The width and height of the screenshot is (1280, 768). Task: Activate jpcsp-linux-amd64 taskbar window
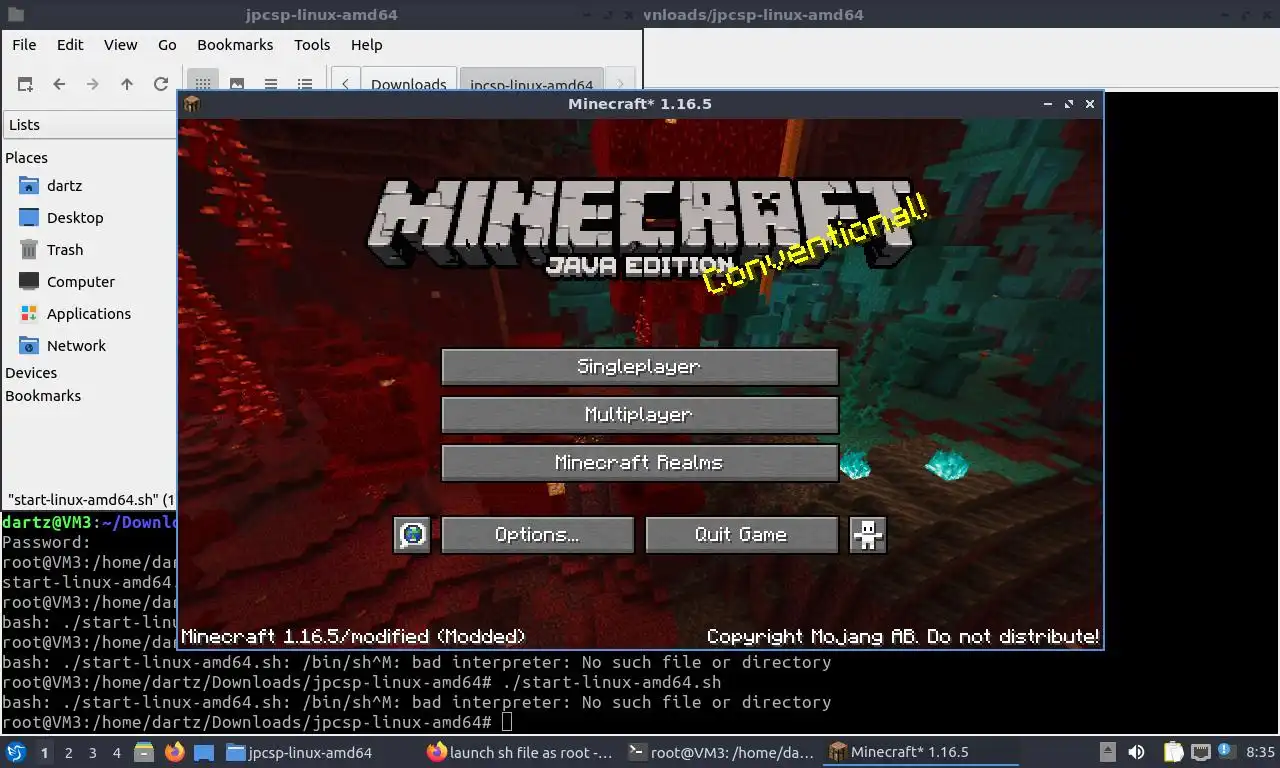point(320,752)
